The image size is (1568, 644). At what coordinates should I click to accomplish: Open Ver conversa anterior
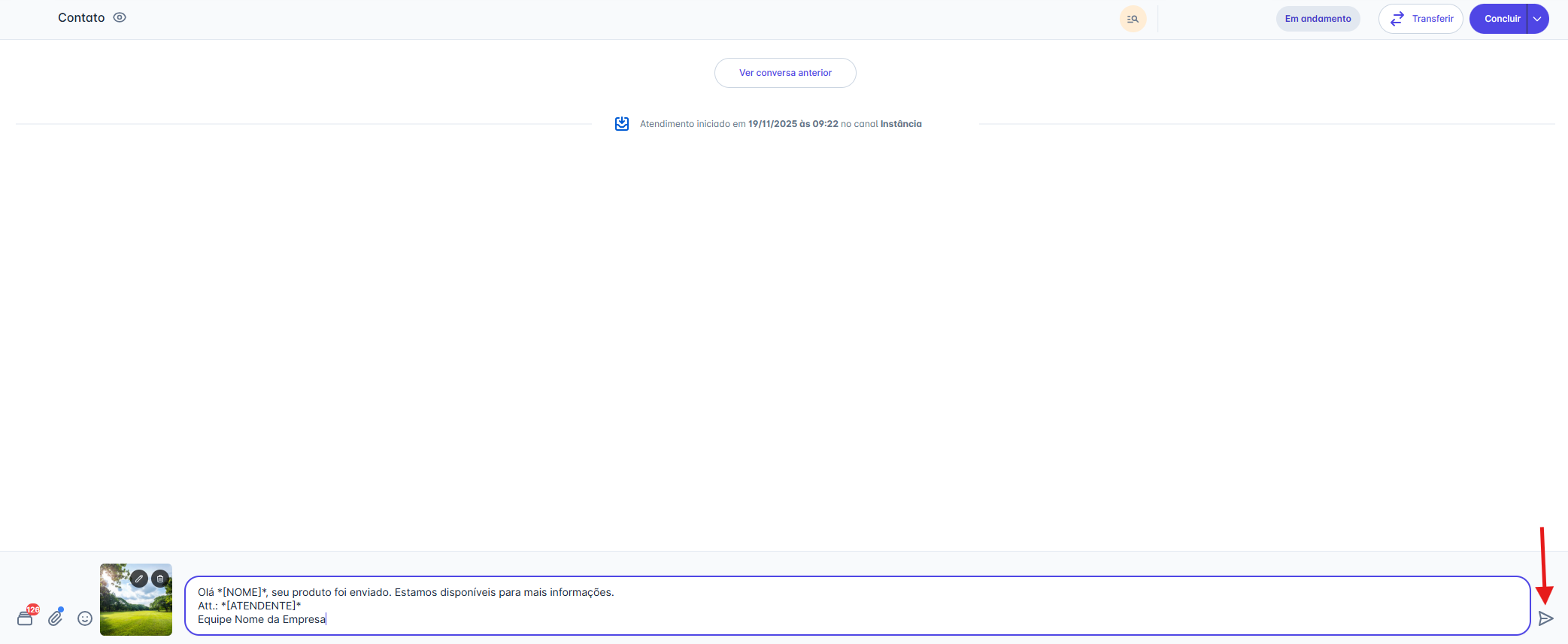(x=785, y=73)
